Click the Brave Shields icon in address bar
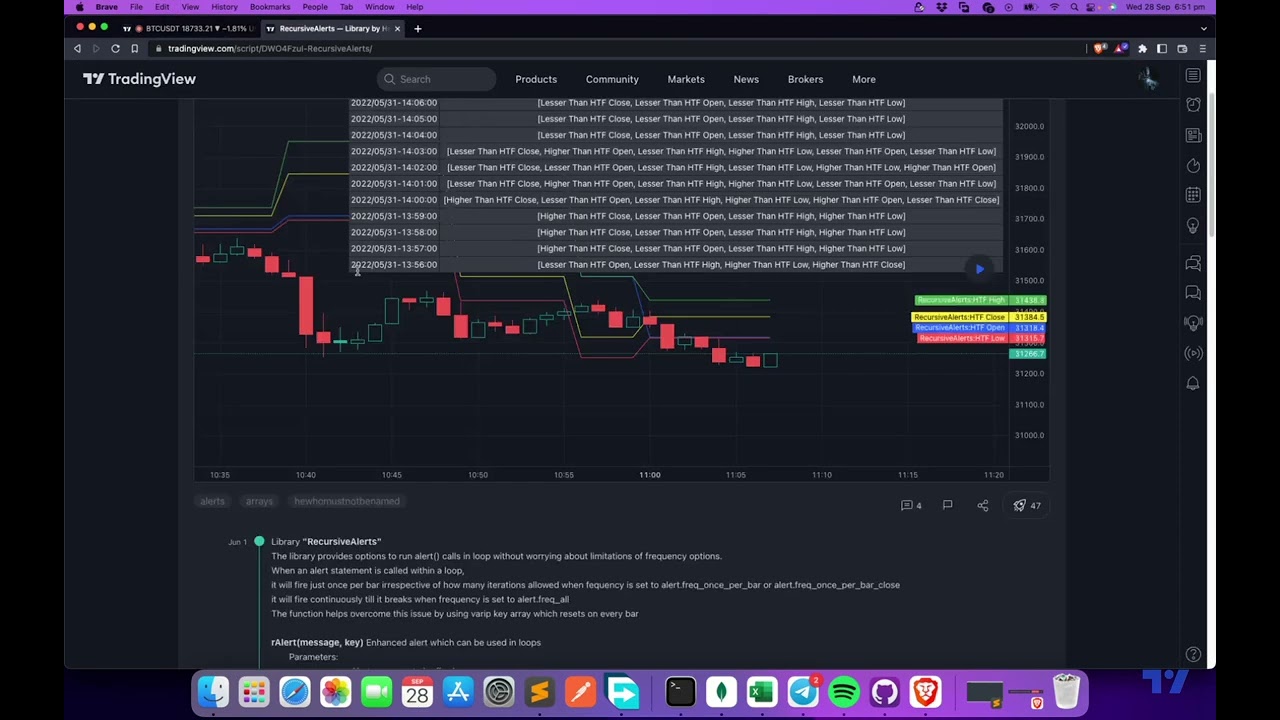Viewport: 1280px width, 720px height. [x=1100, y=48]
